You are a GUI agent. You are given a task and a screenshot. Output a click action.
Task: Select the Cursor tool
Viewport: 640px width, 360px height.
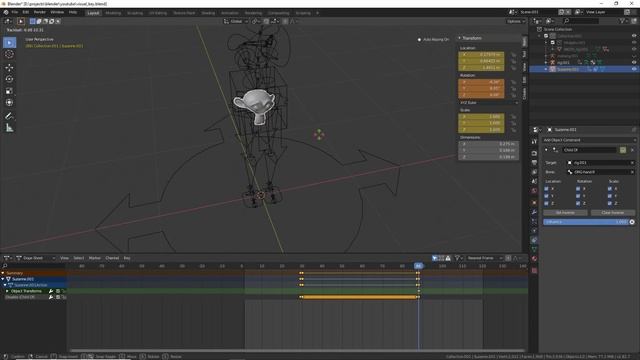(9, 54)
